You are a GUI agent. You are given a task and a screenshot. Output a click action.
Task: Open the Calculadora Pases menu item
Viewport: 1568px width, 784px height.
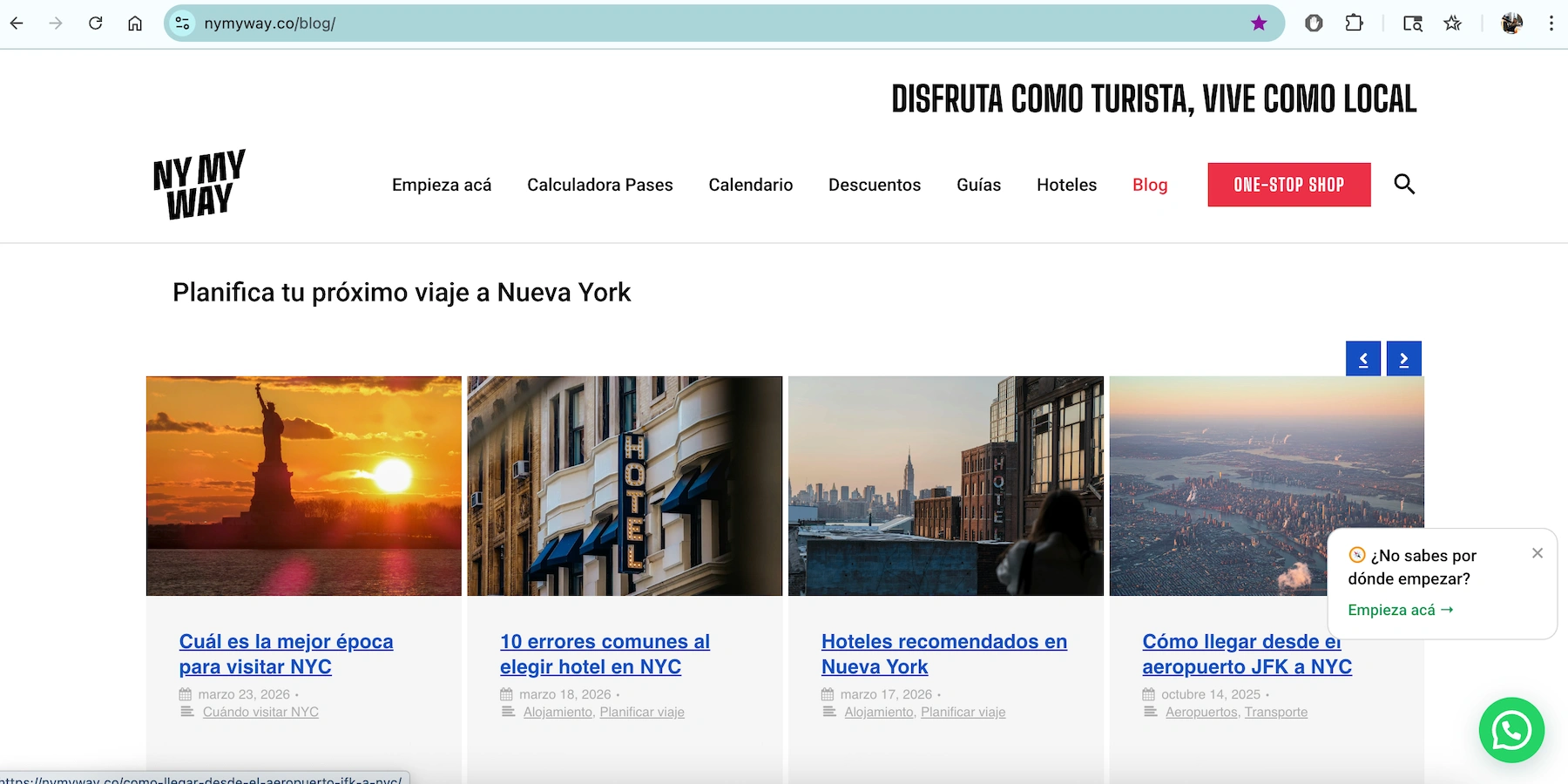tap(599, 185)
